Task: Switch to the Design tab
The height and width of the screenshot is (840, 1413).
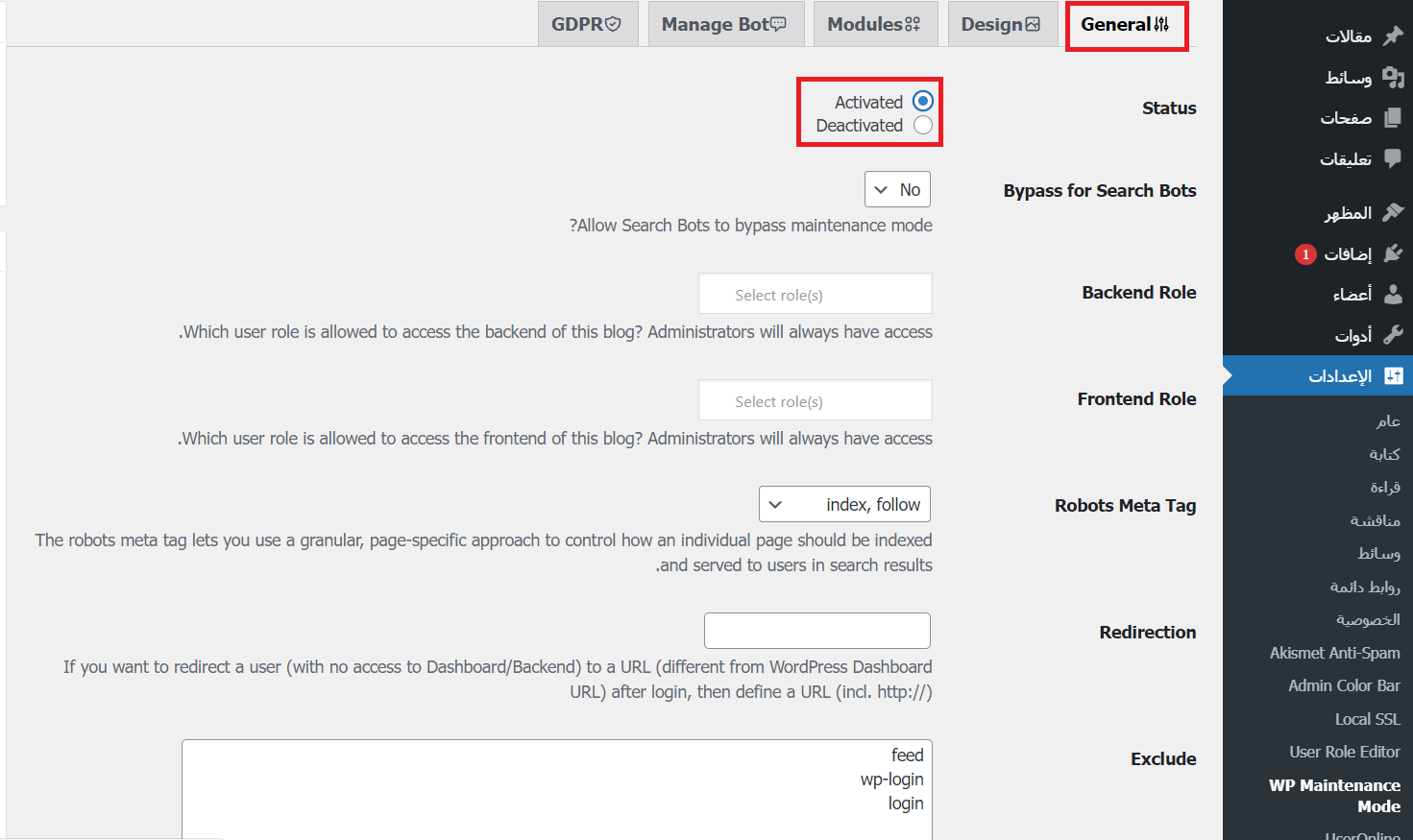Action: (x=1001, y=25)
